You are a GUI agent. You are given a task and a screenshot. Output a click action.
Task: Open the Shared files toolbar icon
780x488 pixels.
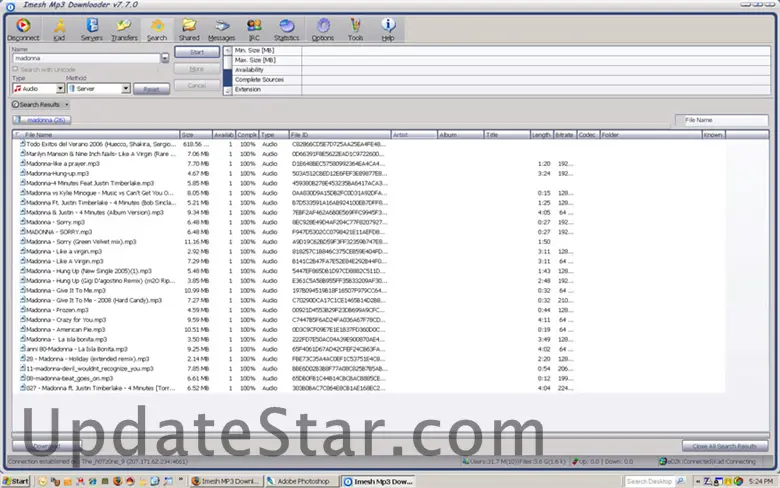[x=189, y=29]
